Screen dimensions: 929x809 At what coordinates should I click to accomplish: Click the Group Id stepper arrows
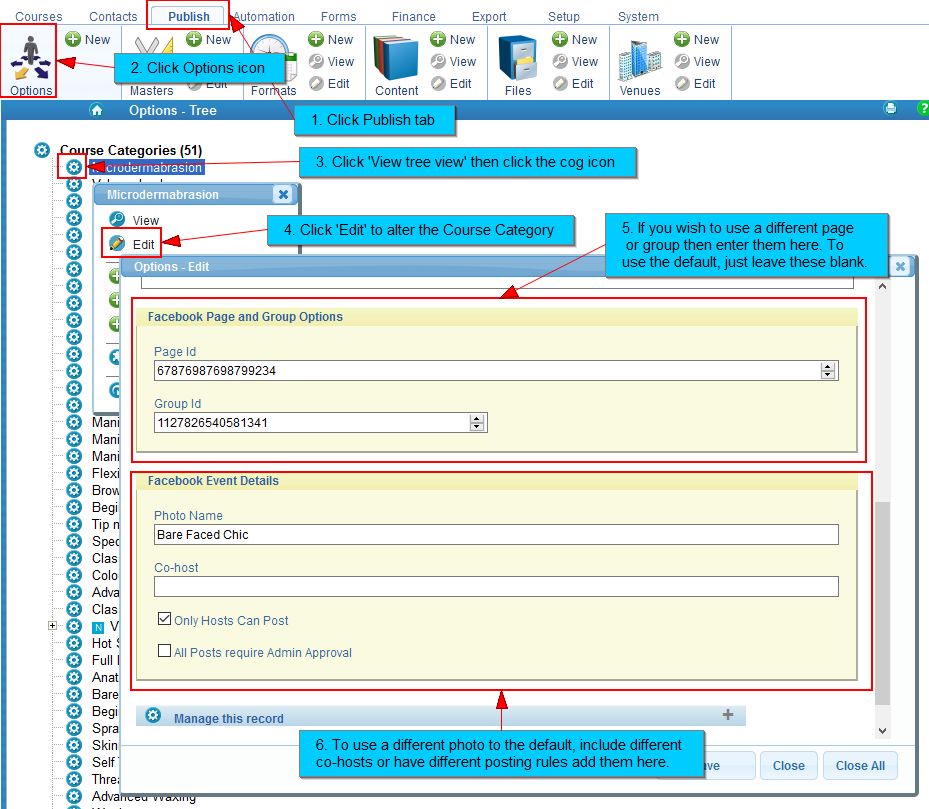[x=477, y=423]
